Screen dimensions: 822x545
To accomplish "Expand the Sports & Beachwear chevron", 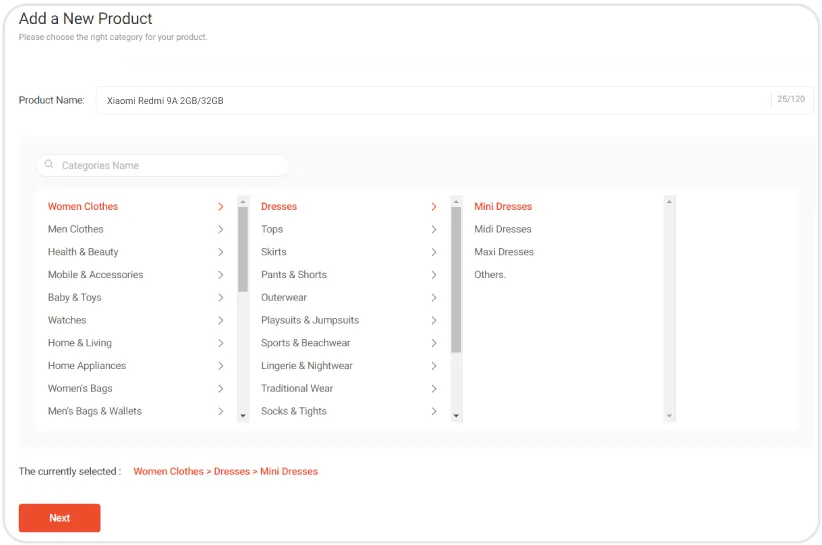I will pos(433,343).
